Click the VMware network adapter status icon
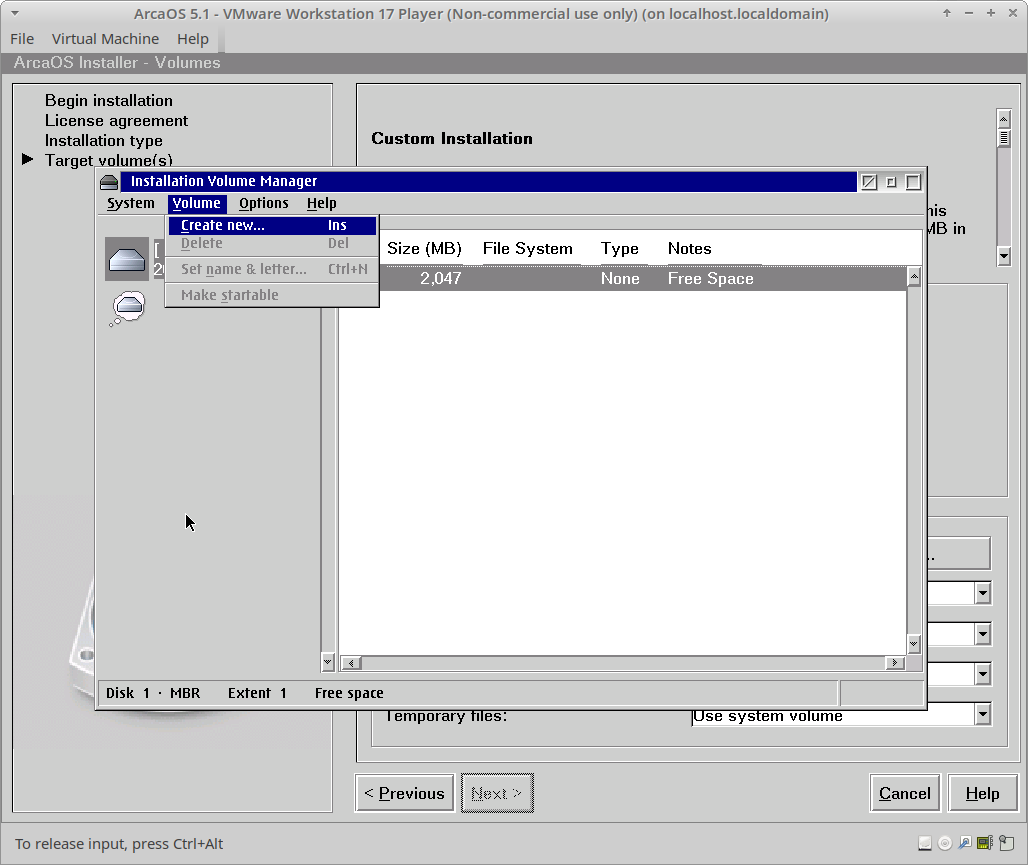Viewport: 1028px width, 865px height. point(965,843)
